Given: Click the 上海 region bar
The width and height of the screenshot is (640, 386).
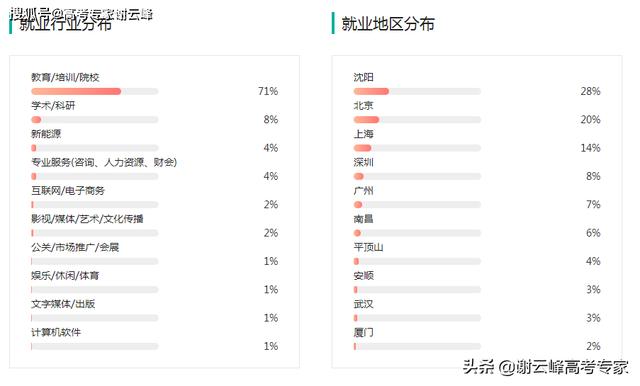Looking at the screenshot, I should point(417,148).
